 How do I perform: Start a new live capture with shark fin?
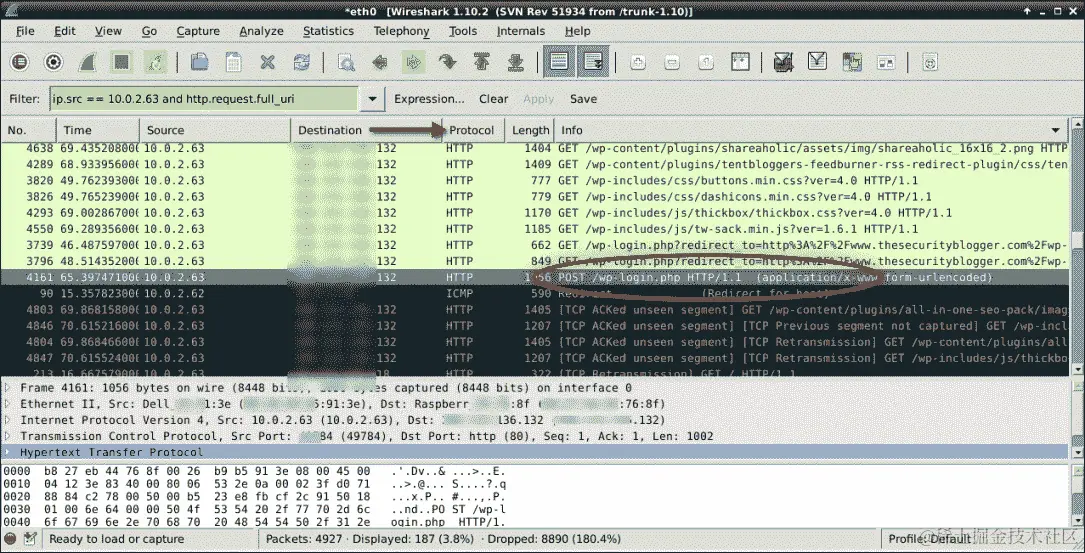87,62
